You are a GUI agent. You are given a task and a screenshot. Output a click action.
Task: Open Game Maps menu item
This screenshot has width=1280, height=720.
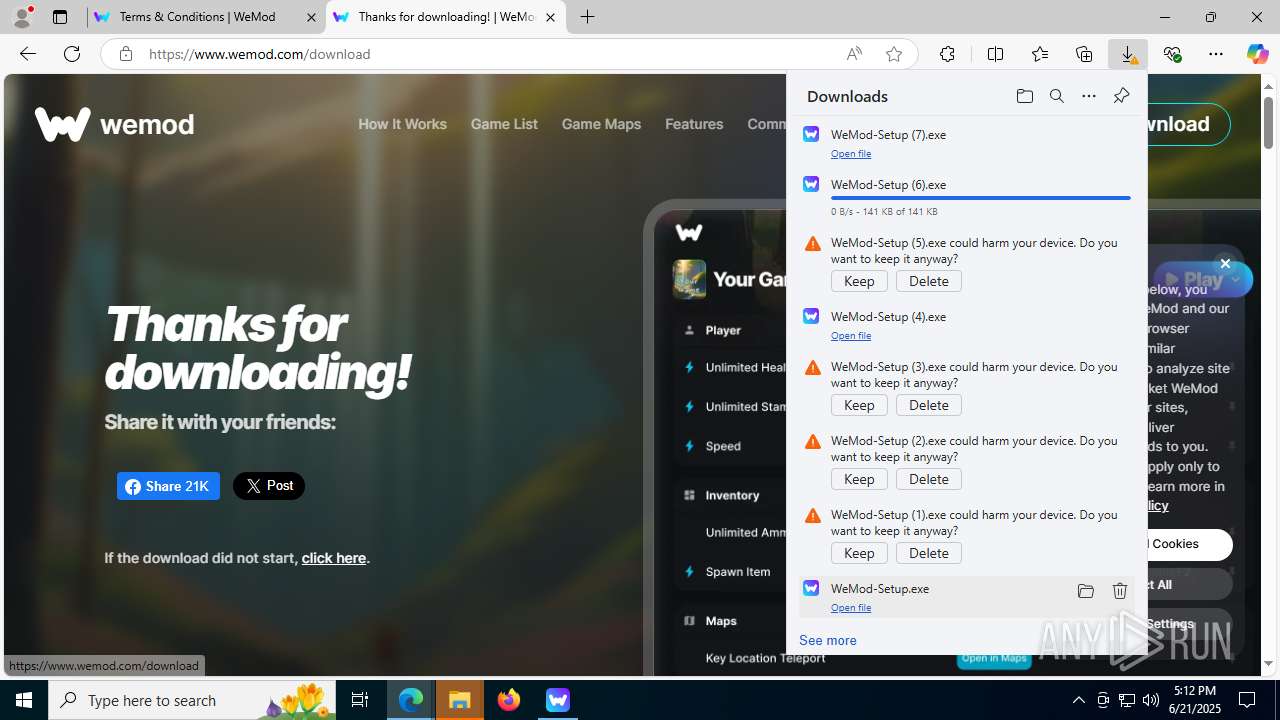coord(601,124)
